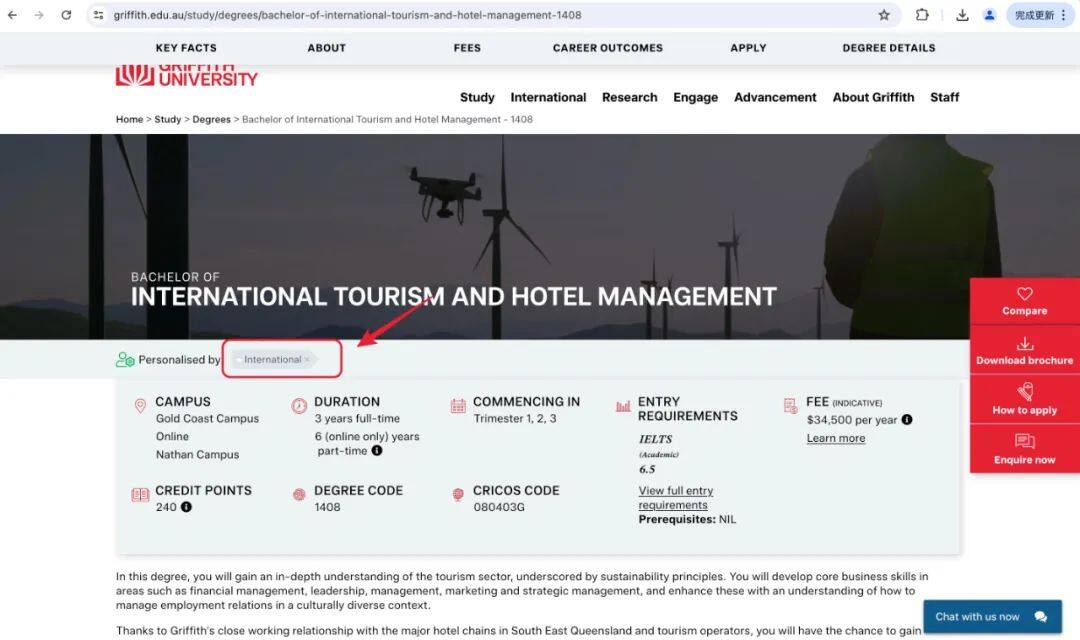The image size is (1080, 640).
Task: Open info icon beside 240 credit points
Action: (x=186, y=507)
